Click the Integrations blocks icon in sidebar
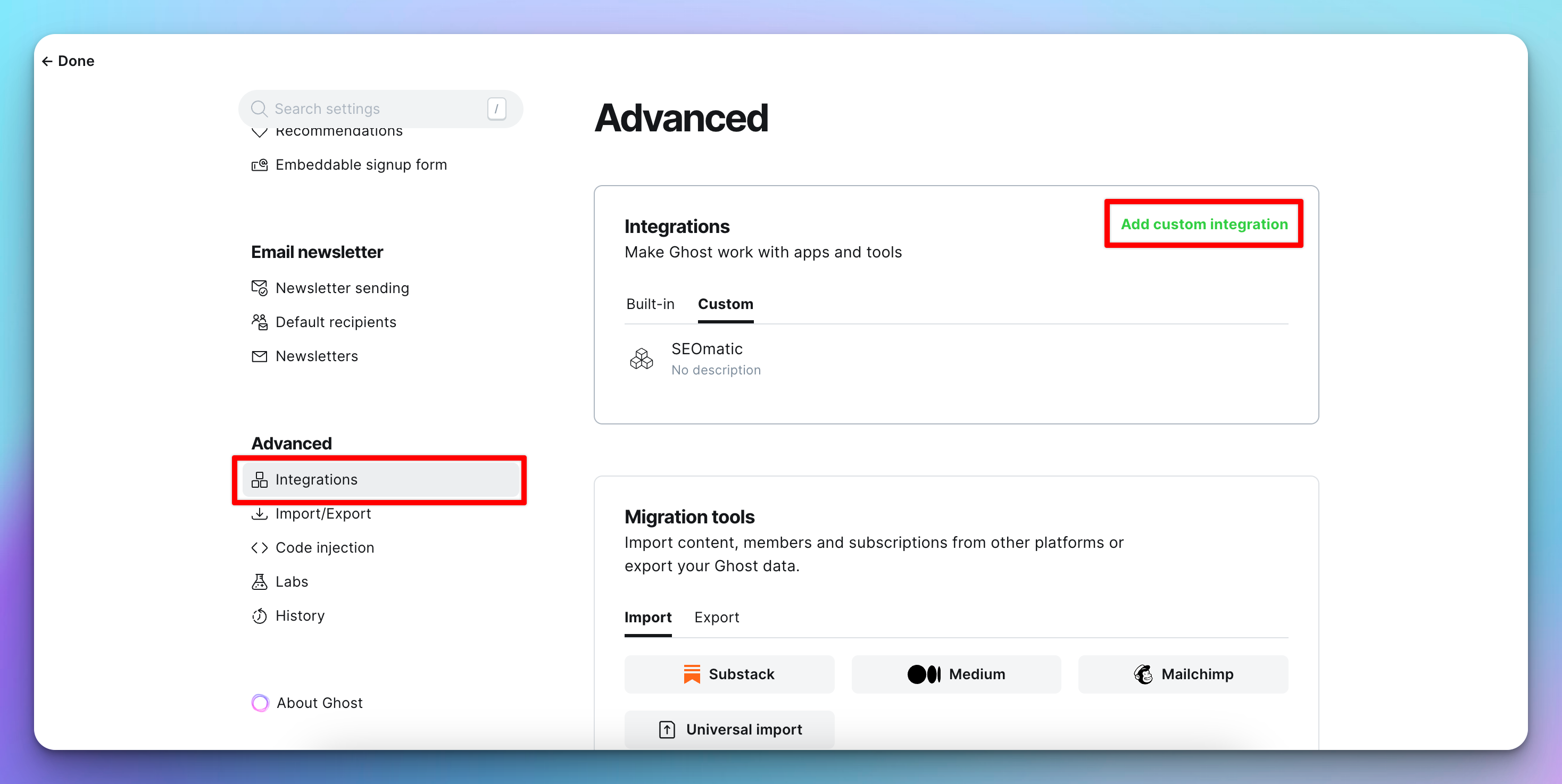This screenshot has height=784, width=1562. [x=260, y=480]
